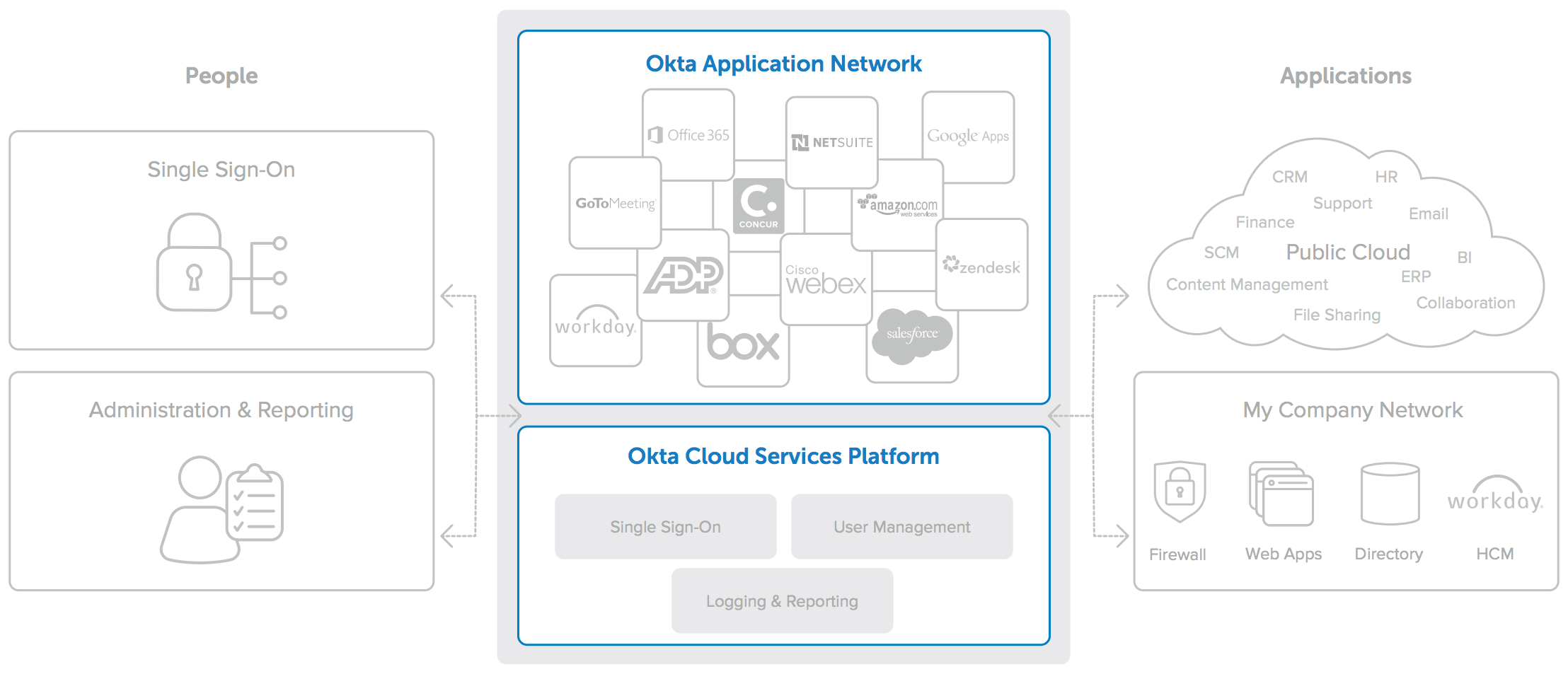Screen dimensions: 1568x674
Task: Select the Web Apps caption text
Action: pyautogui.click(x=1284, y=554)
